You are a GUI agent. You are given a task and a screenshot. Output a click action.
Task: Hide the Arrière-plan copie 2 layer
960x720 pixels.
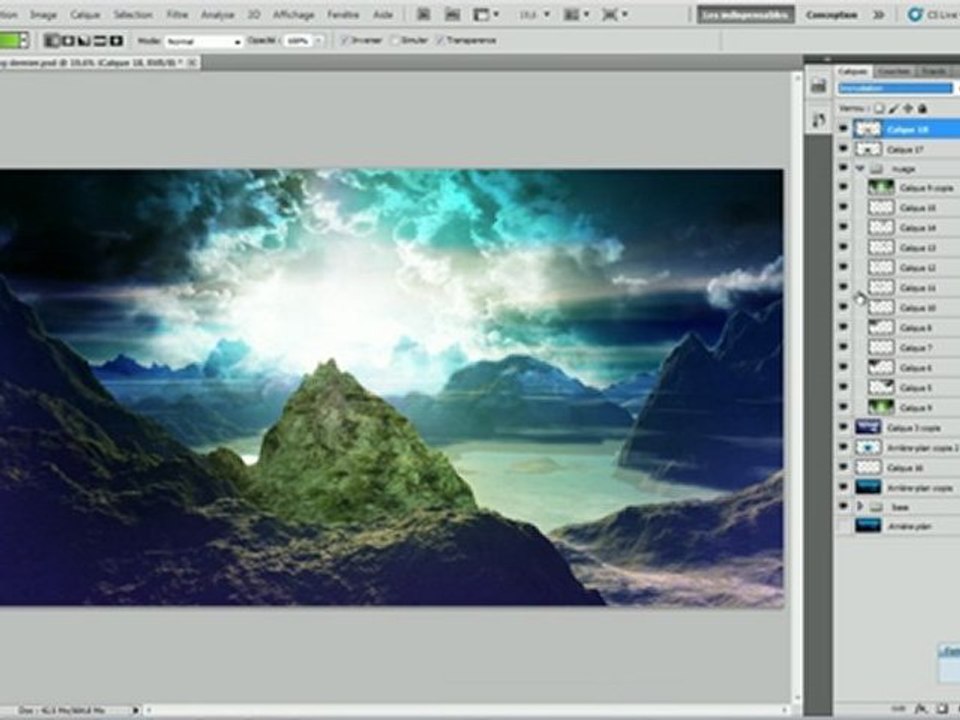tap(843, 448)
